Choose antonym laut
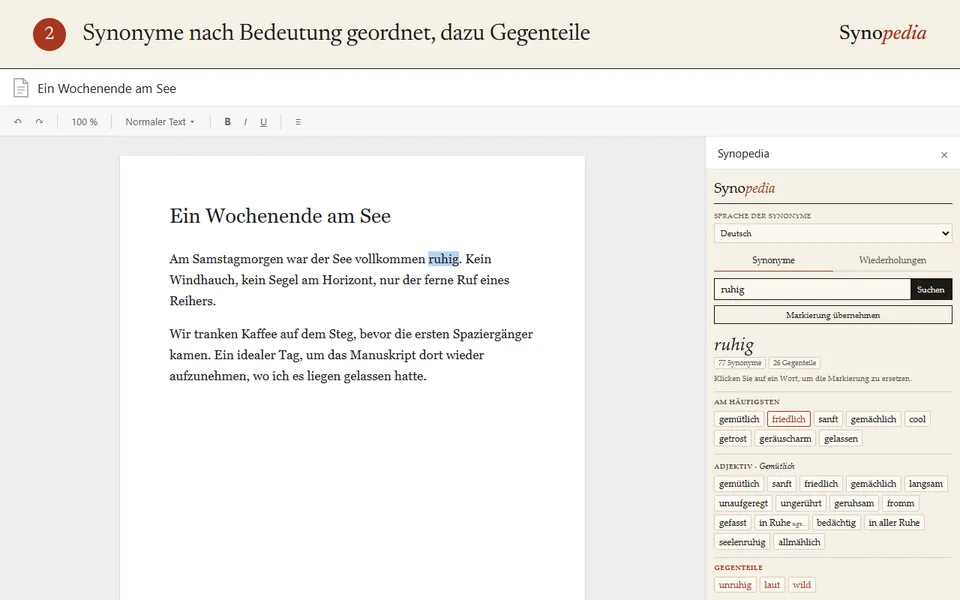 pos(772,585)
